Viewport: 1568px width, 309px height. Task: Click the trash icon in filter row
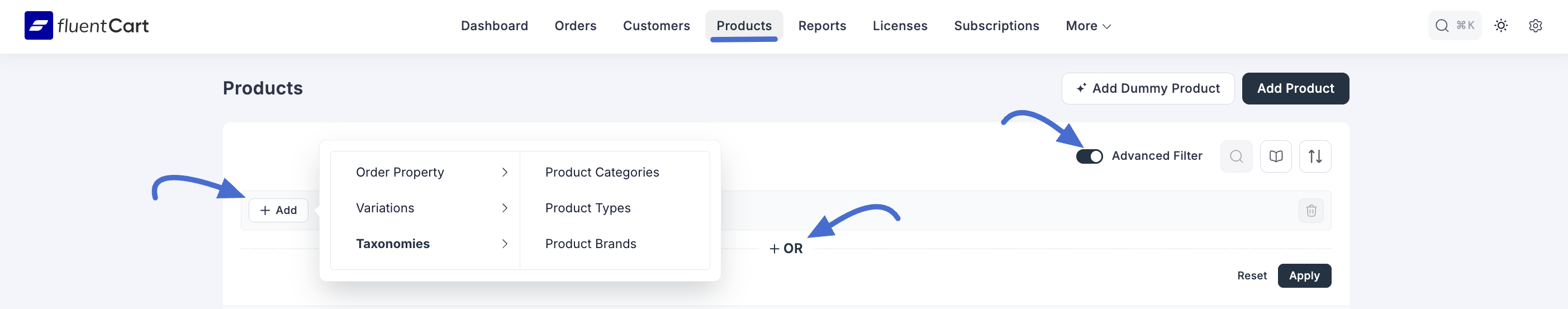1310,211
